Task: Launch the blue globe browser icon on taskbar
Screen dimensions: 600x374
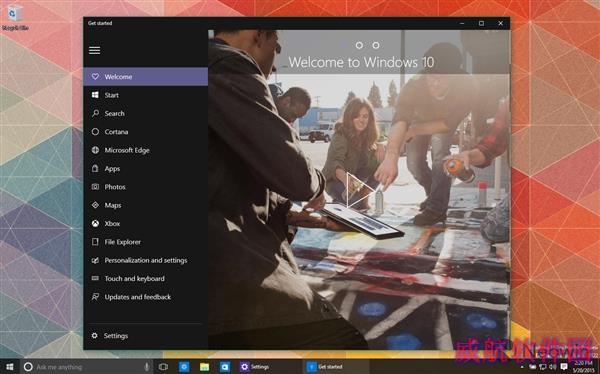Action: point(184,367)
